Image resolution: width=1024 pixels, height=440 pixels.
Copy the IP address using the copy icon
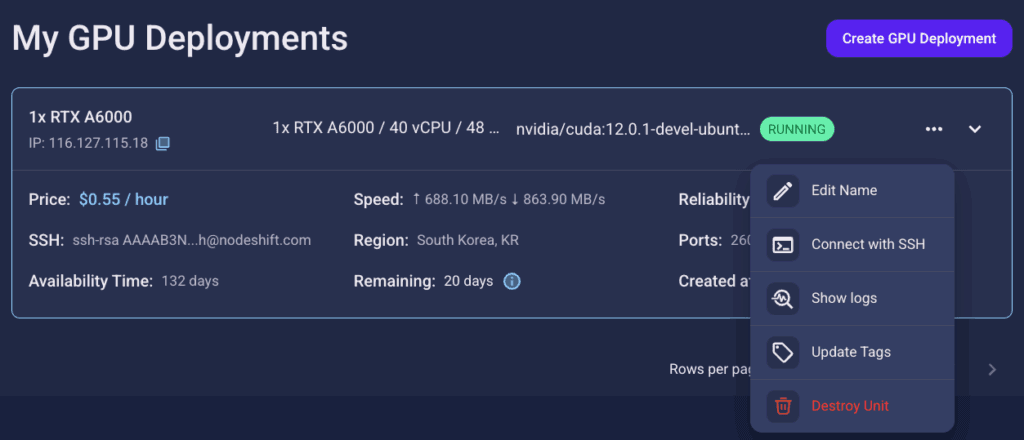pos(162,143)
